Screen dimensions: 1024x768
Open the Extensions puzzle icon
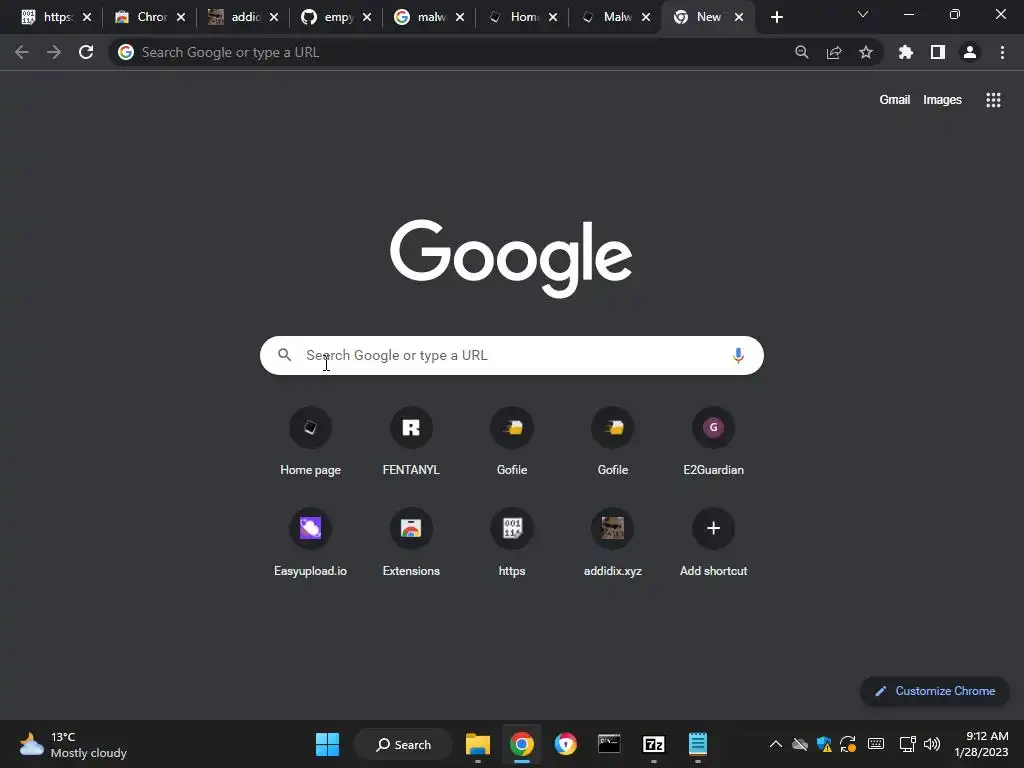point(906,52)
